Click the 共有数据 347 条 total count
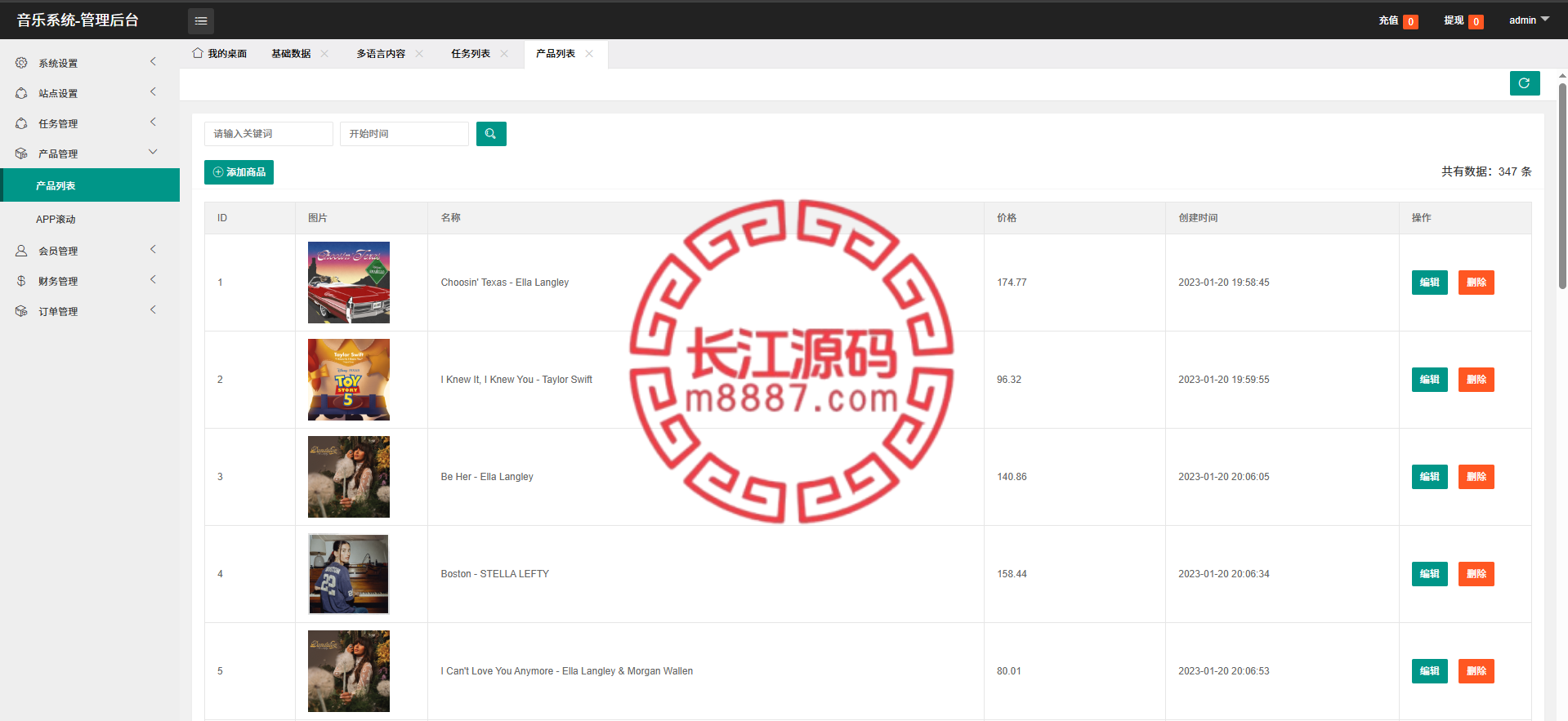The image size is (1568, 721). (x=1486, y=171)
